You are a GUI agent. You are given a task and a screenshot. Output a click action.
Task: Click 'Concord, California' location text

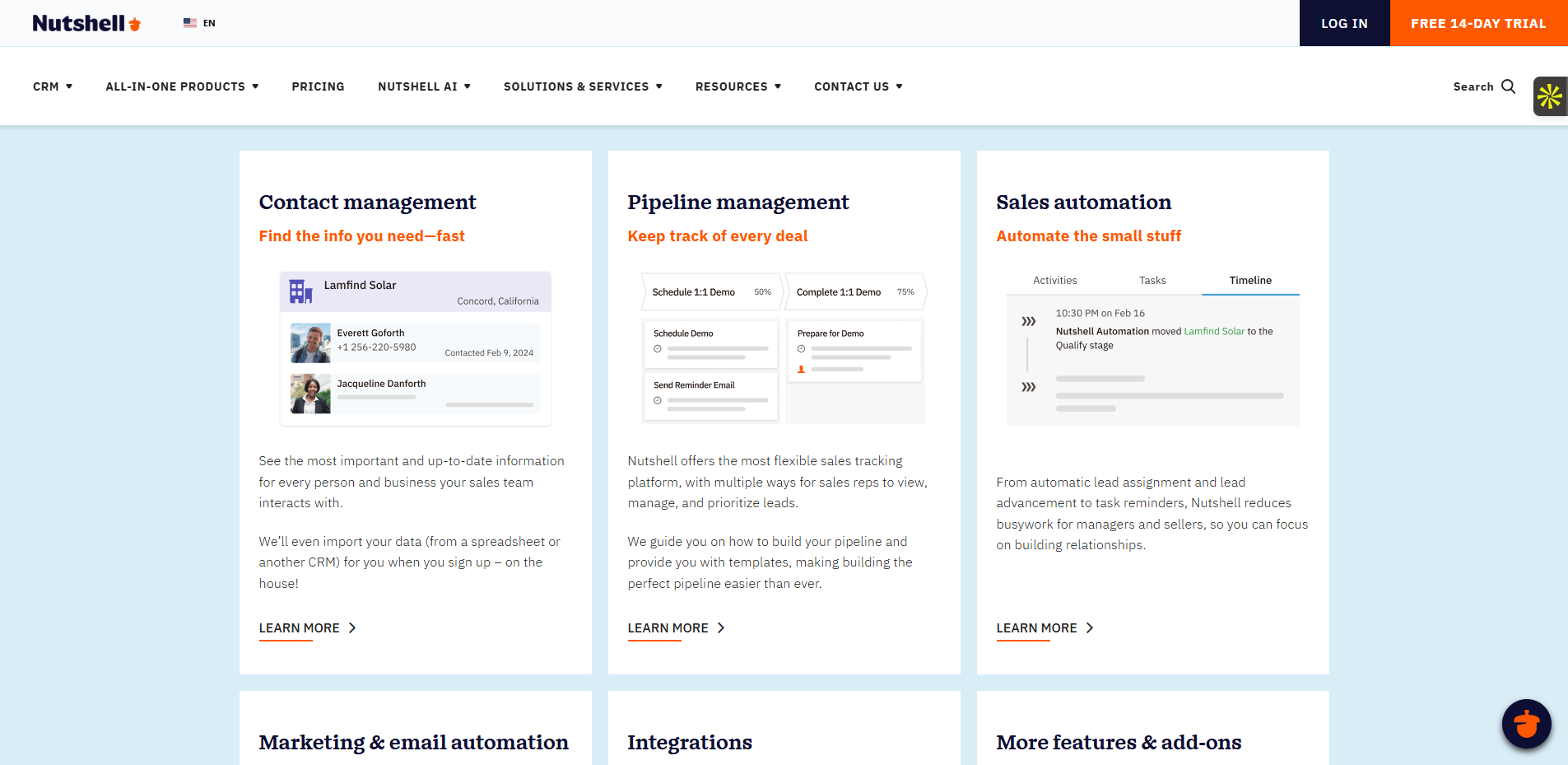pos(498,301)
